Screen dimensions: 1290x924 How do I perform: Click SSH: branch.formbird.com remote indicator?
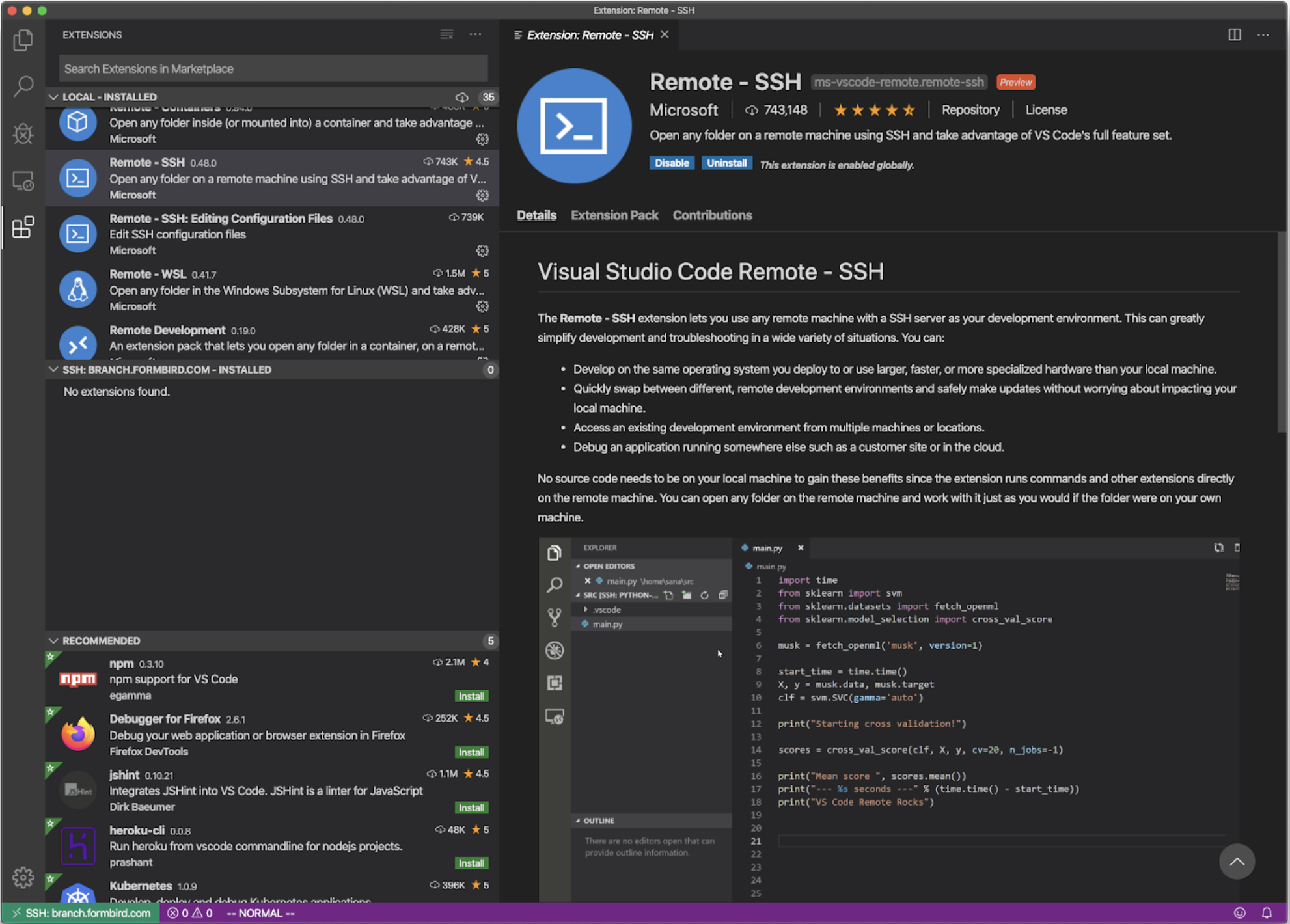(81, 913)
